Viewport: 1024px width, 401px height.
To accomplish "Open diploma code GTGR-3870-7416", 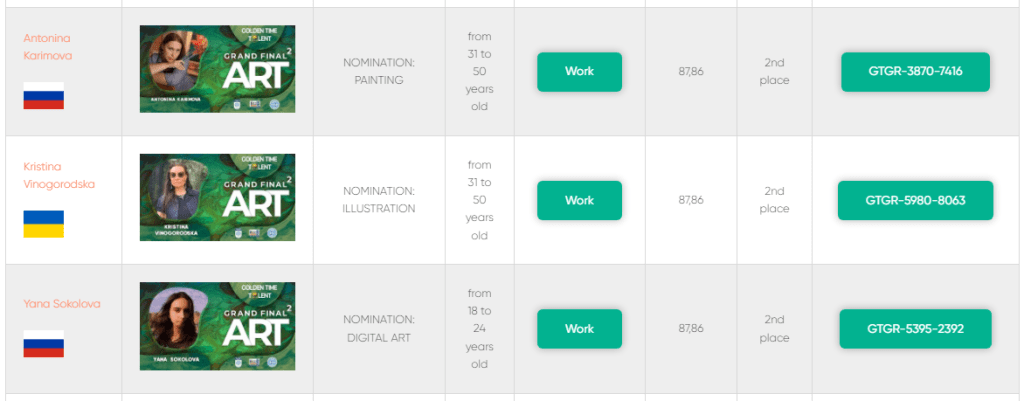I will (915, 72).
